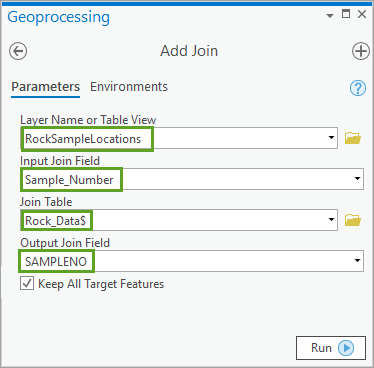Click the plus icon beside Add Join

tap(361, 51)
